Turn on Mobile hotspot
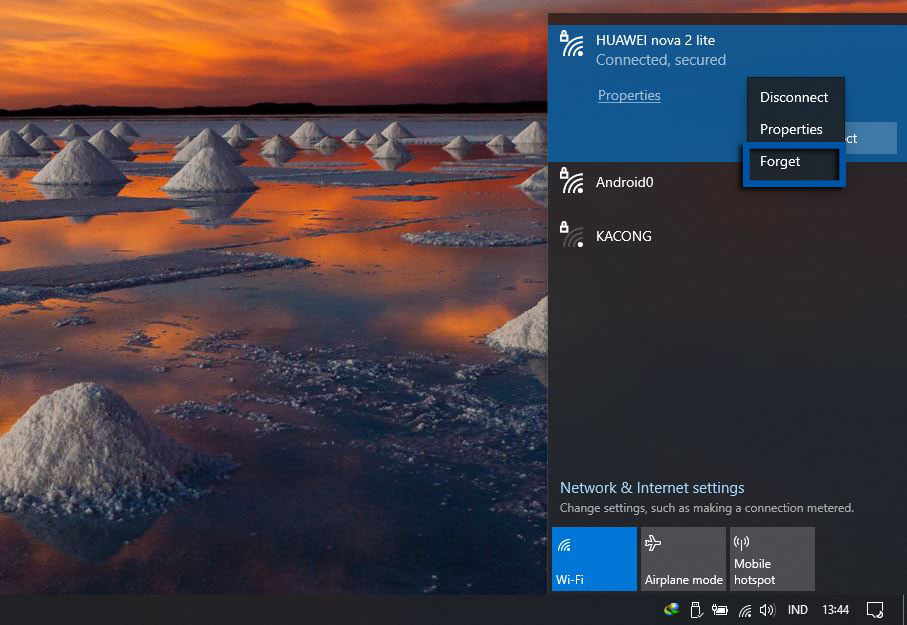This screenshot has width=907, height=625. 772,558
